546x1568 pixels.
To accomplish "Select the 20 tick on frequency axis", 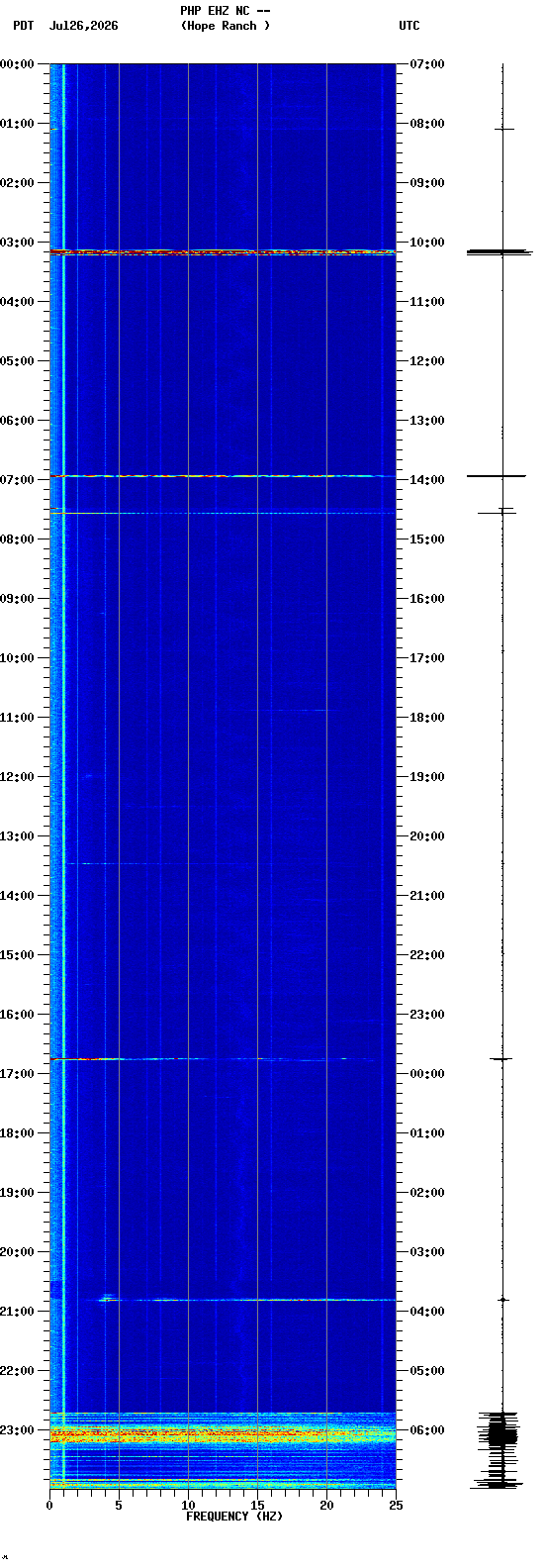I will 326,1506.
